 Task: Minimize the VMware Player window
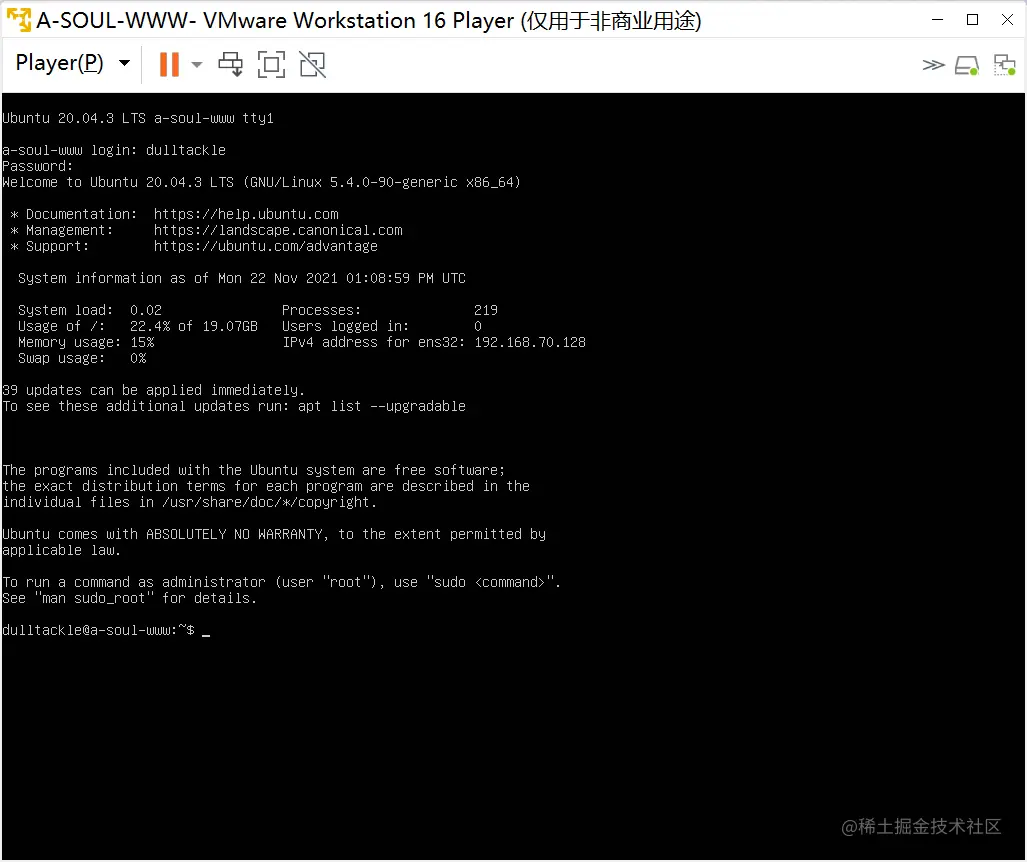[x=937, y=20]
